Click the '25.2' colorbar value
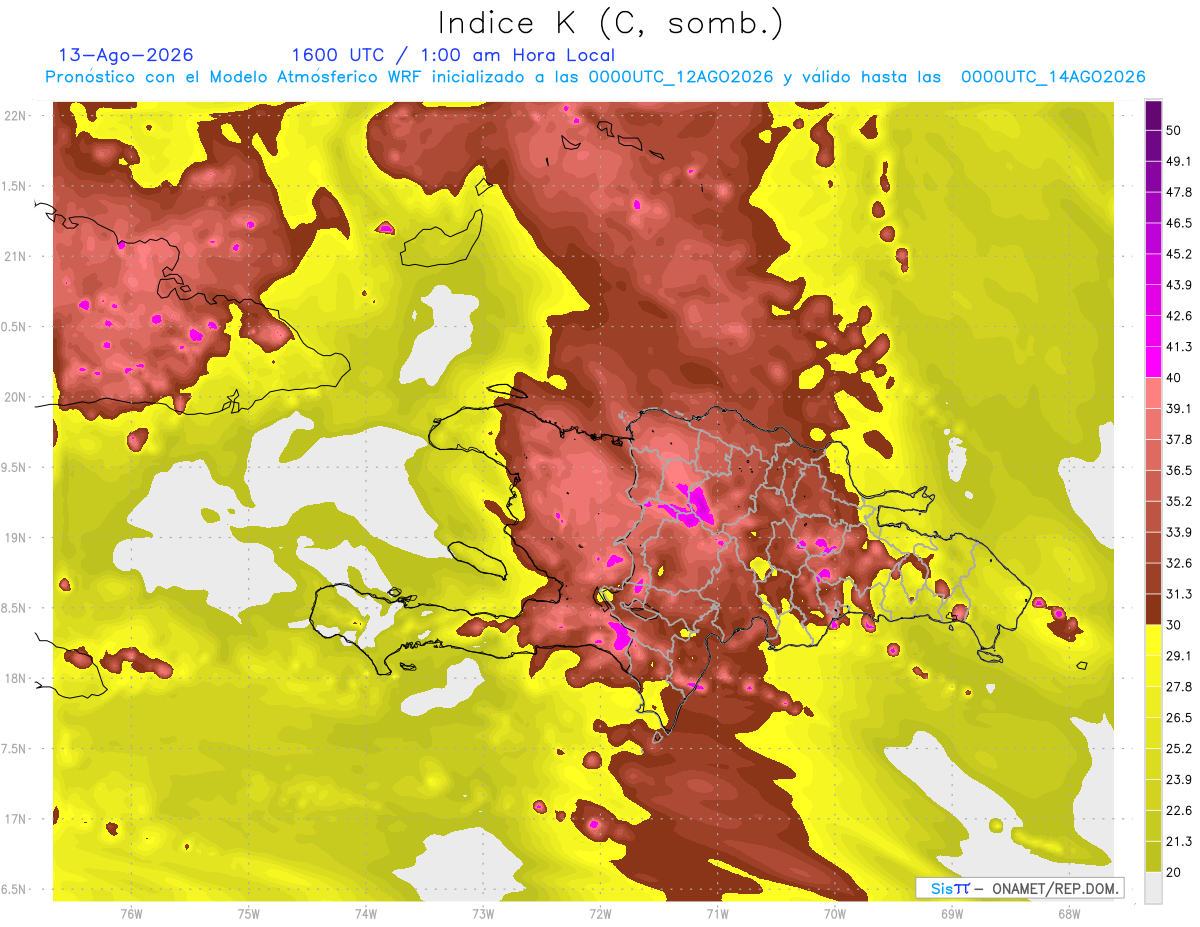The image size is (1200, 927). [1178, 749]
